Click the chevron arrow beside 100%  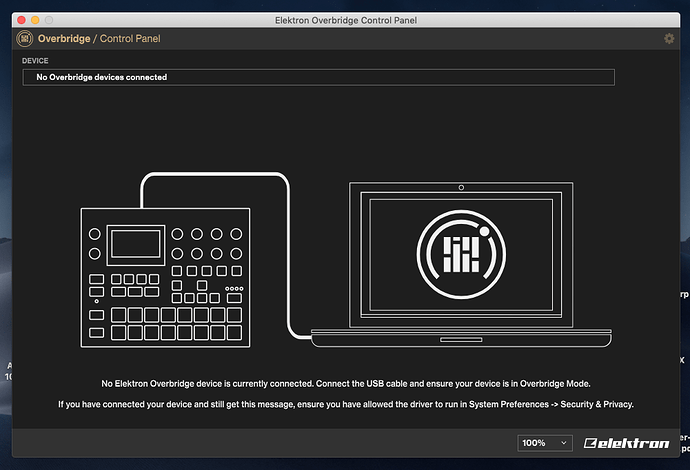click(x=563, y=442)
